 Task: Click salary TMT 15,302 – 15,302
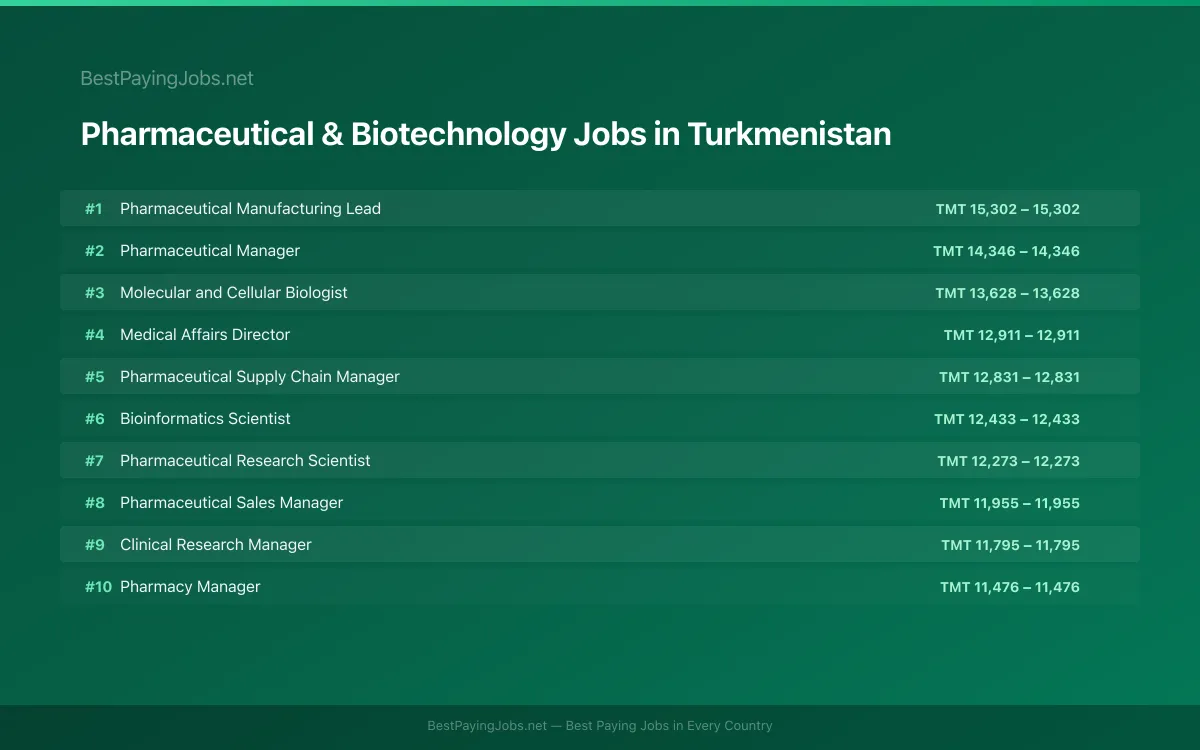(x=1008, y=209)
